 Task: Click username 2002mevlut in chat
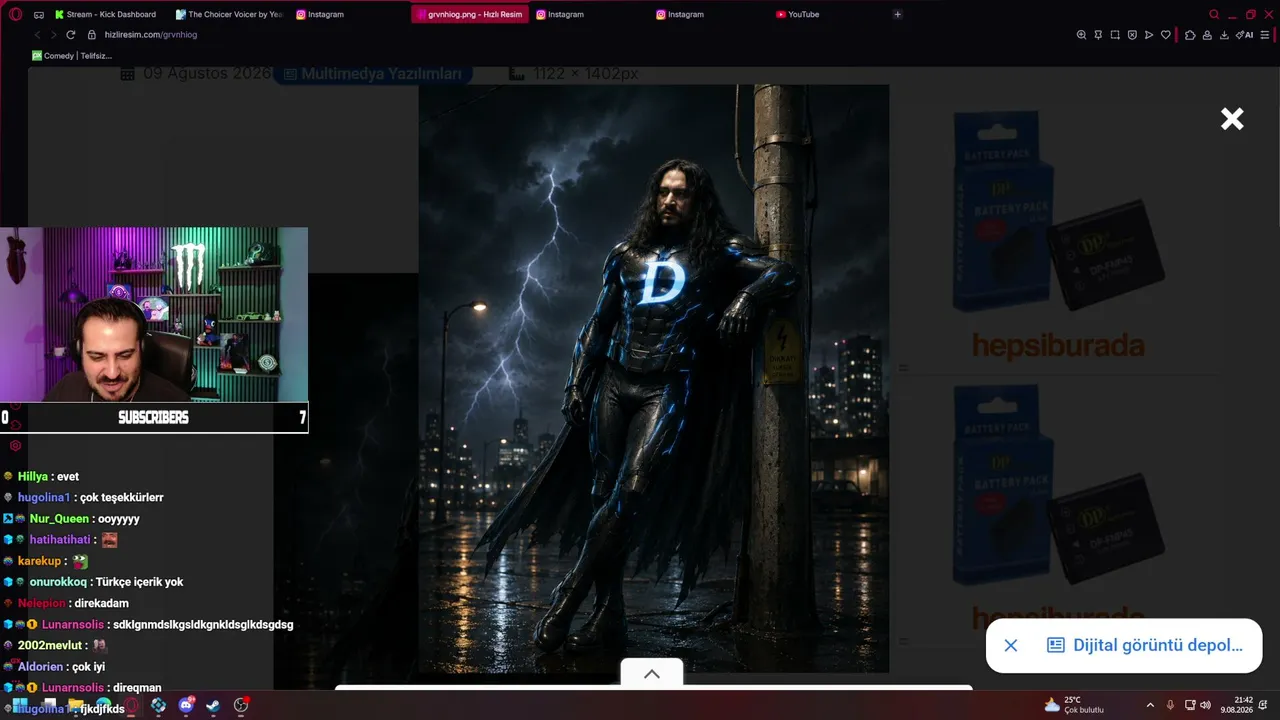coord(51,645)
